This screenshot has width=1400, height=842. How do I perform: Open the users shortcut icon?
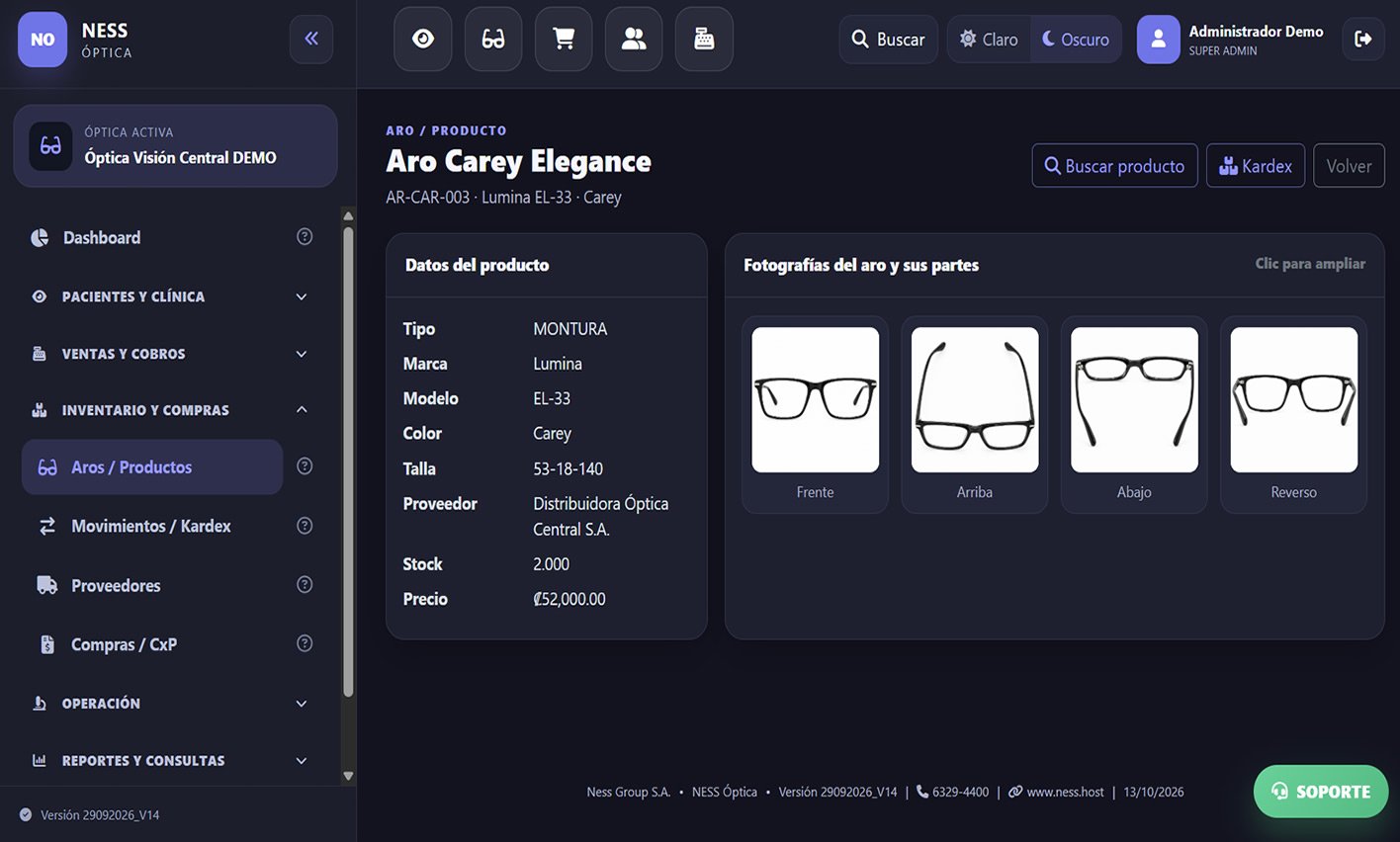tap(634, 40)
